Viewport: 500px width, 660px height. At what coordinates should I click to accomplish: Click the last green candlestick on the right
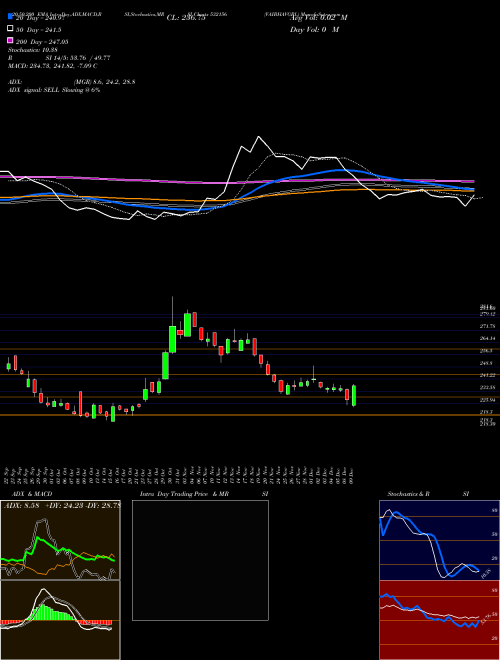tap(354, 396)
